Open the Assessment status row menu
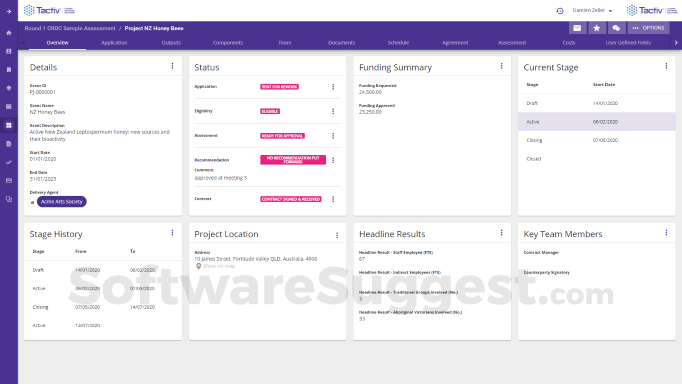The height and width of the screenshot is (384, 682). click(x=333, y=136)
